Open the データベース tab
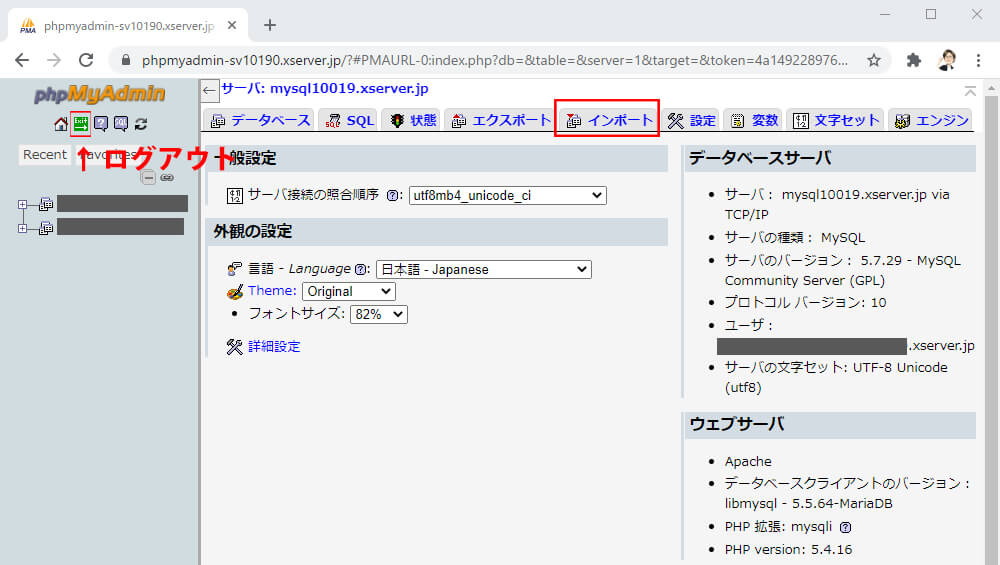Screen dimensions: 1000x565 click(260, 120)
